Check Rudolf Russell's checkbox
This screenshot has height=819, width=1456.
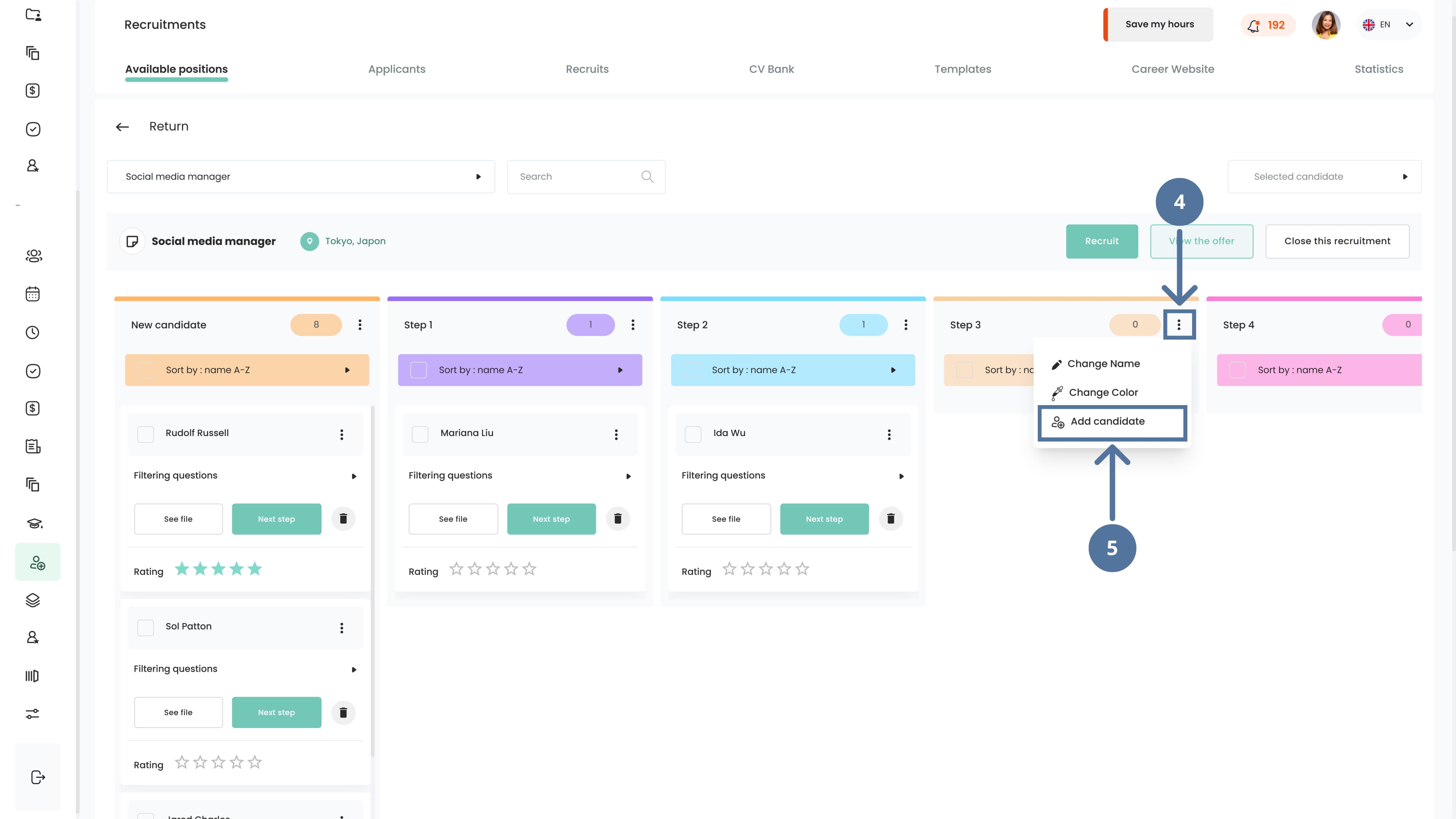[146, 434]
